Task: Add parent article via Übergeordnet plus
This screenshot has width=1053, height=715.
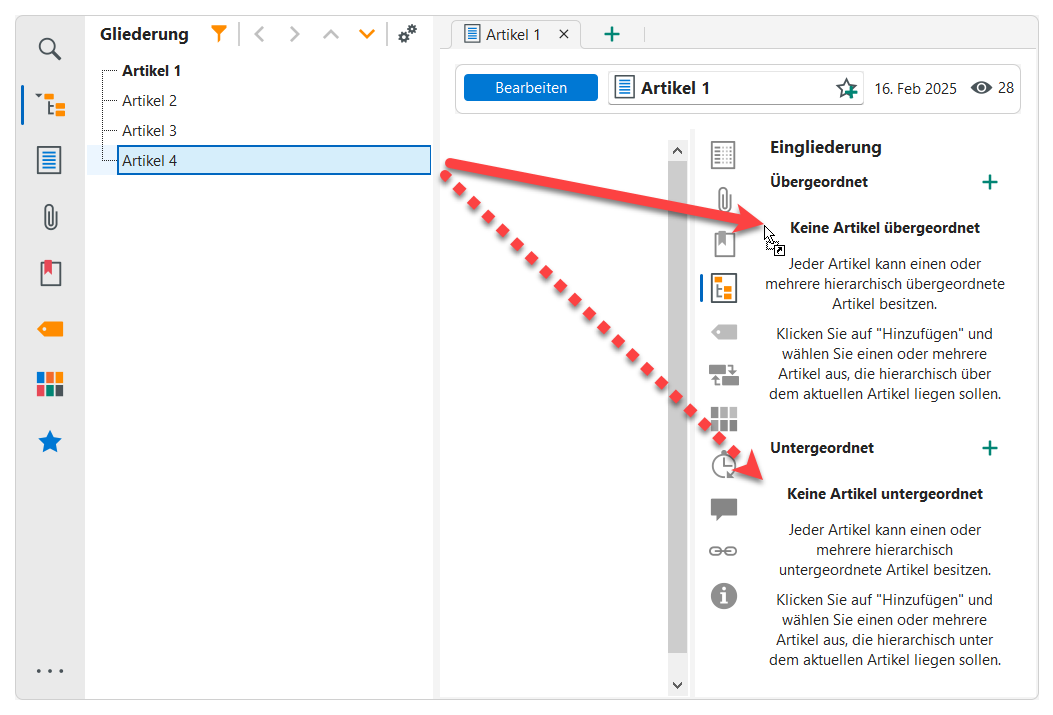Action: tap(989, 182)
